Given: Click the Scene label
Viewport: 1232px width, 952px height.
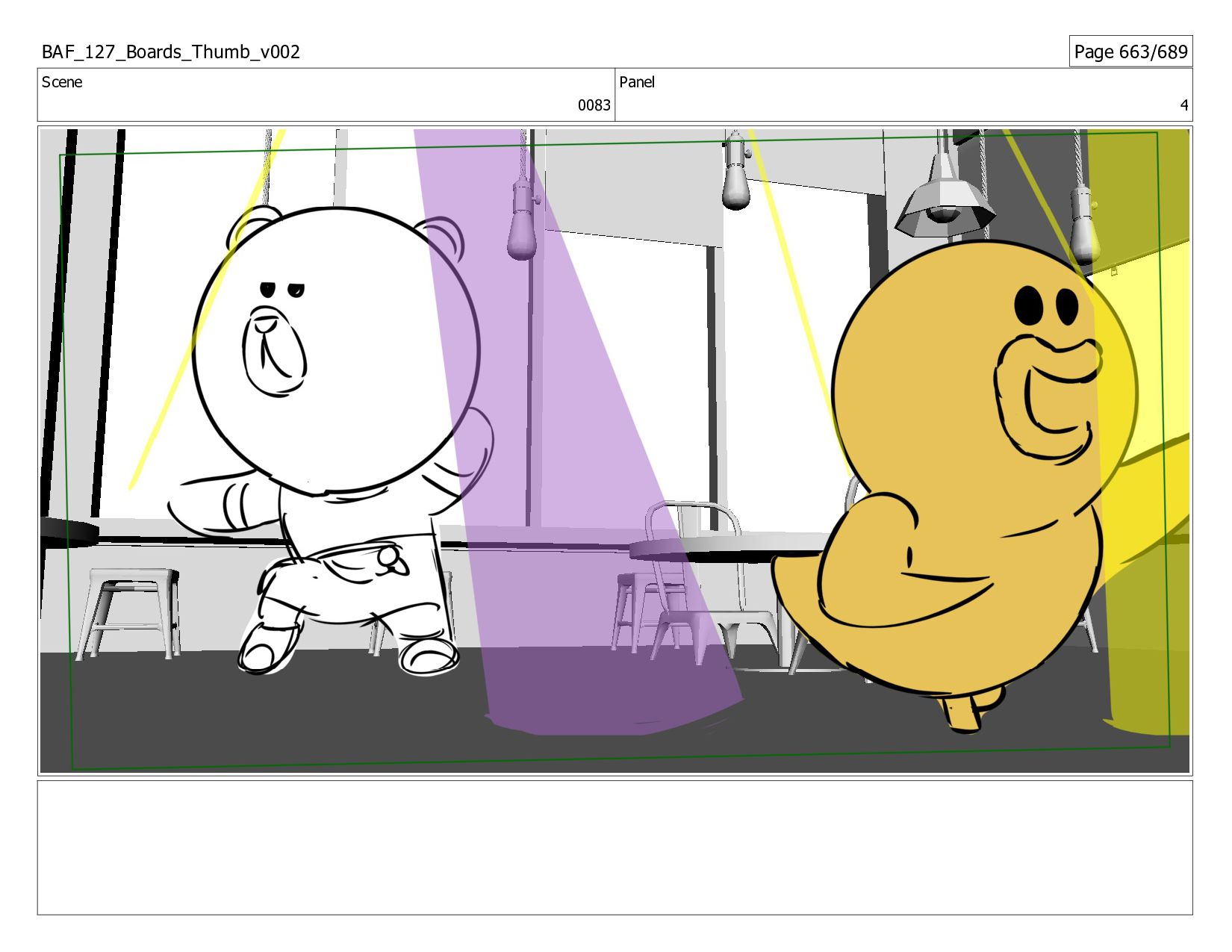Looking at the screenshot, I should (62, 82).
